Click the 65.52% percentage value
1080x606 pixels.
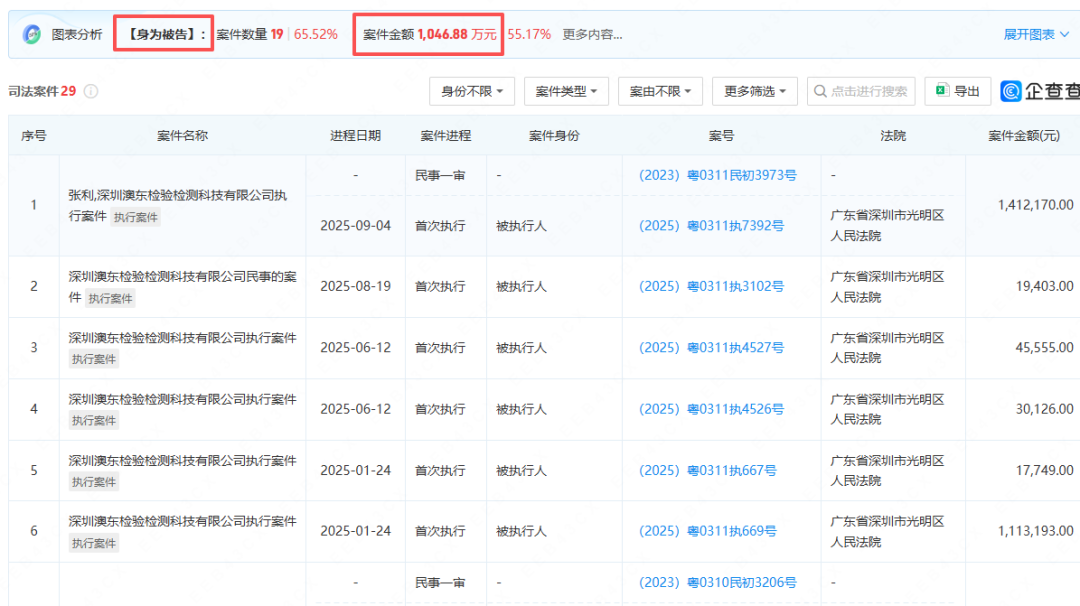click(x=315, y=34)
